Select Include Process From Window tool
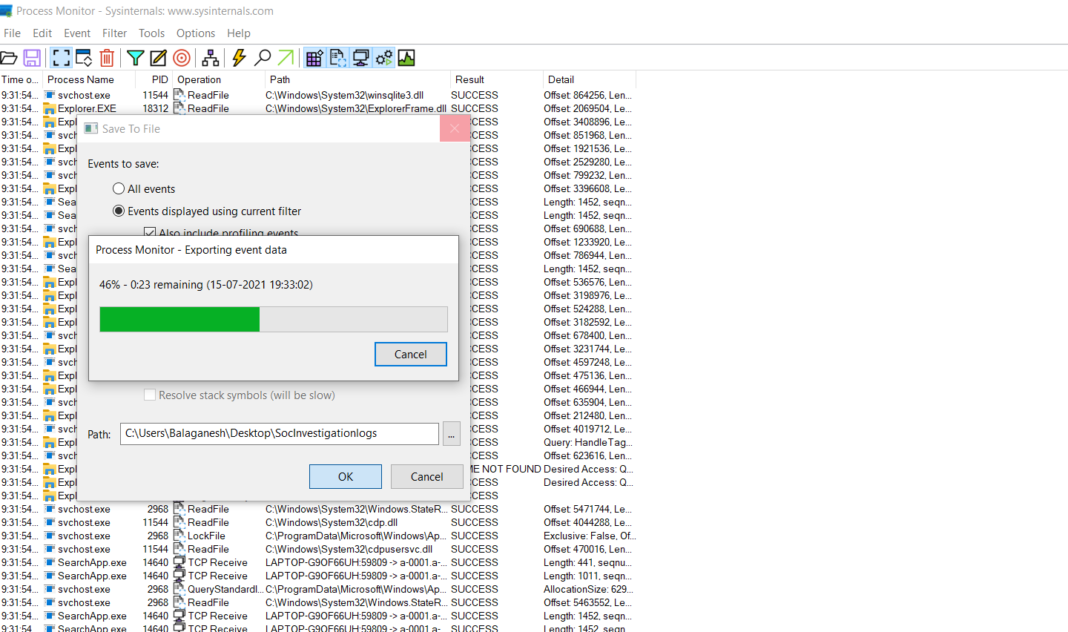 click(x=180, y=58)
